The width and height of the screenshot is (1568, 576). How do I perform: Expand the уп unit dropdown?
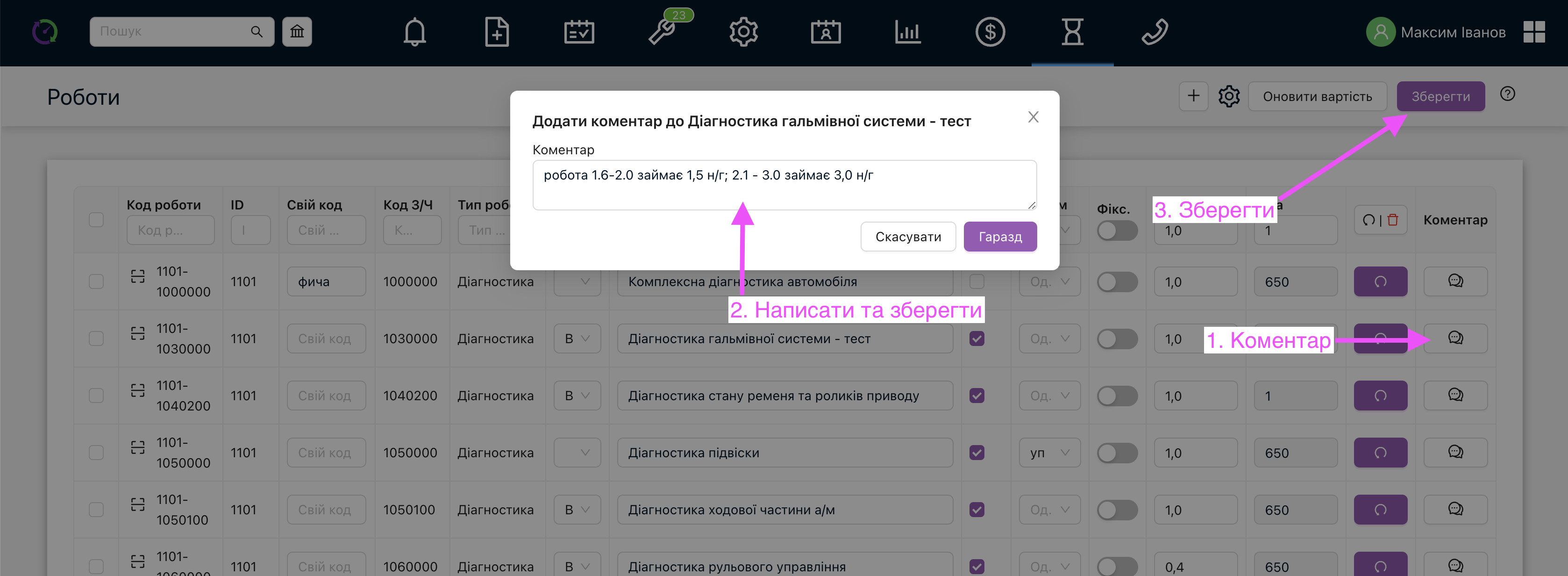(1049, 453)
